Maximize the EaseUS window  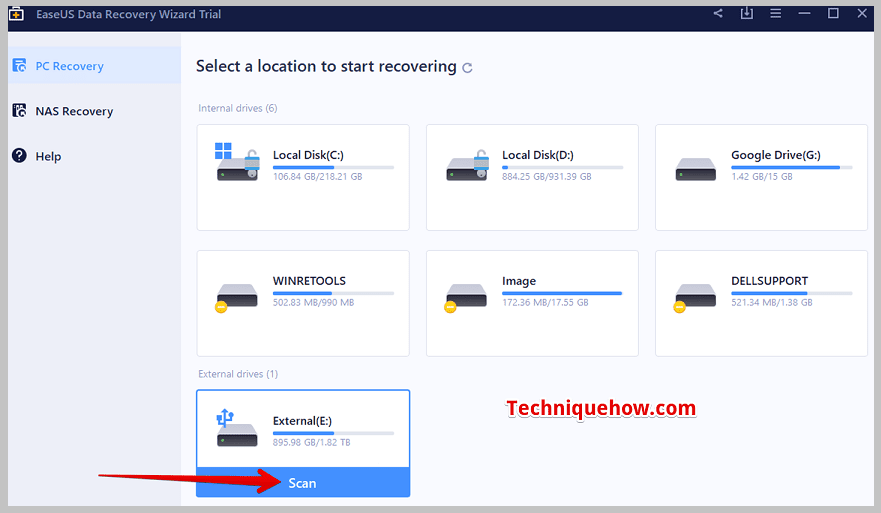point(833,13)
